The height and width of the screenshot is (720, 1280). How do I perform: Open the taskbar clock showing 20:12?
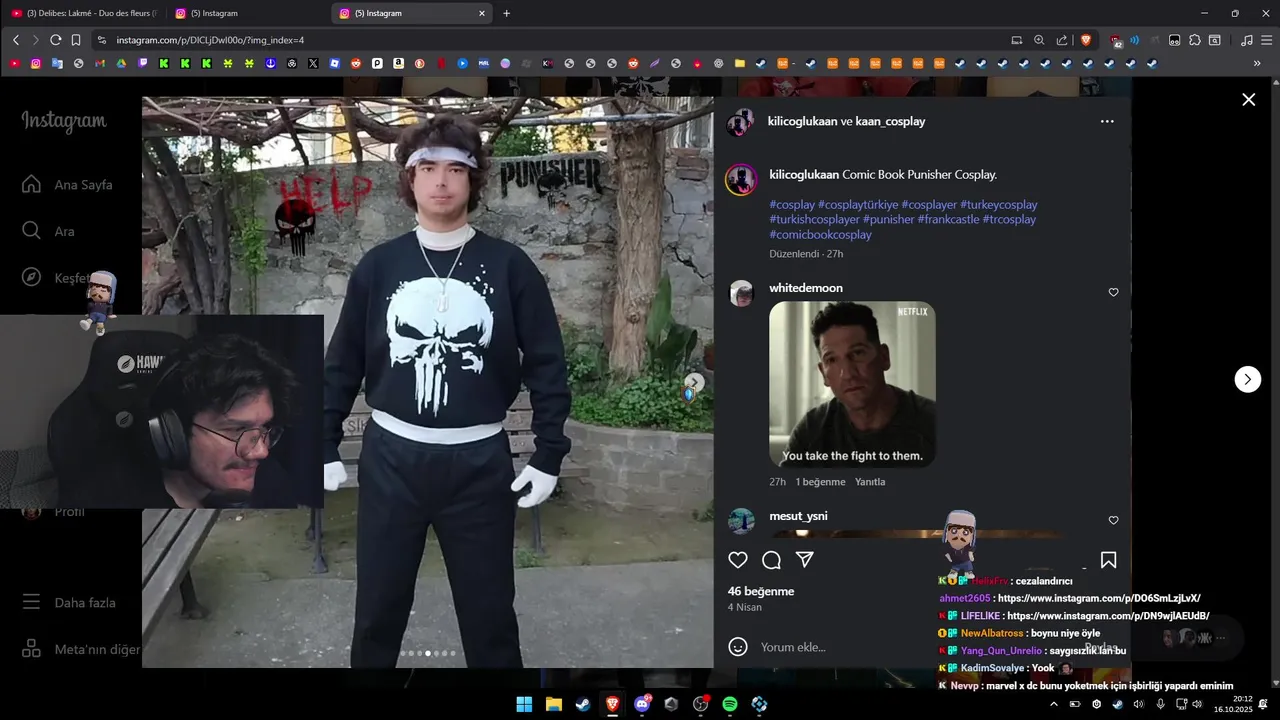click(1234, 704)
